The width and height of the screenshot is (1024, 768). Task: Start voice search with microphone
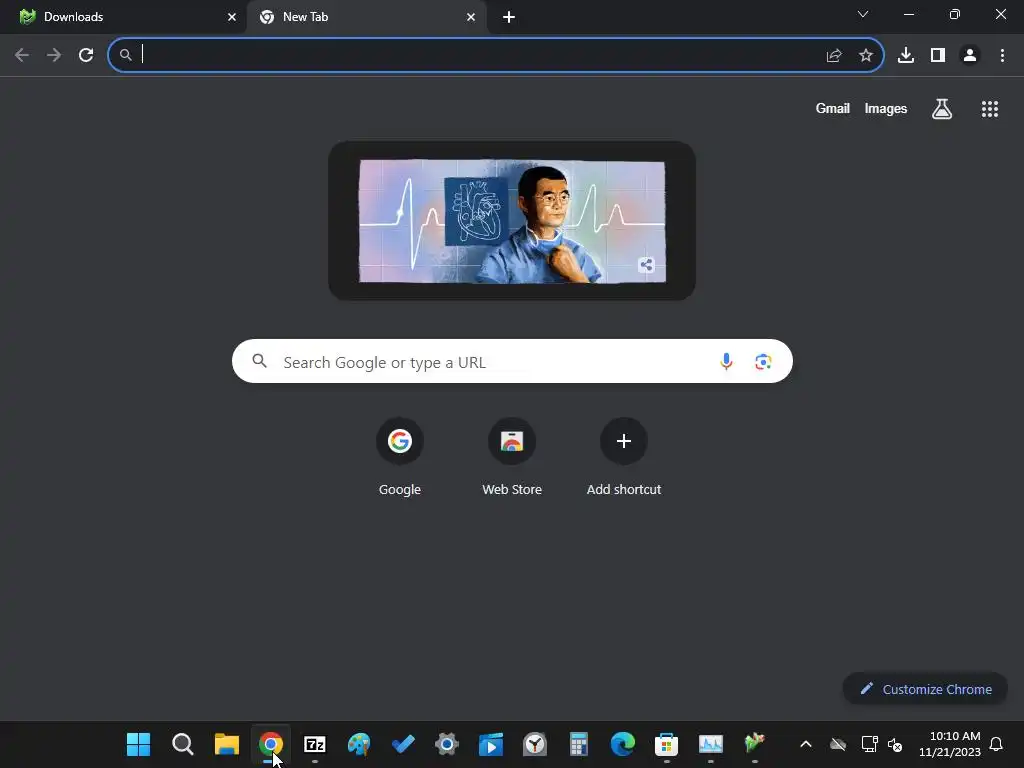pyautogui.click(x=726, y=361)
